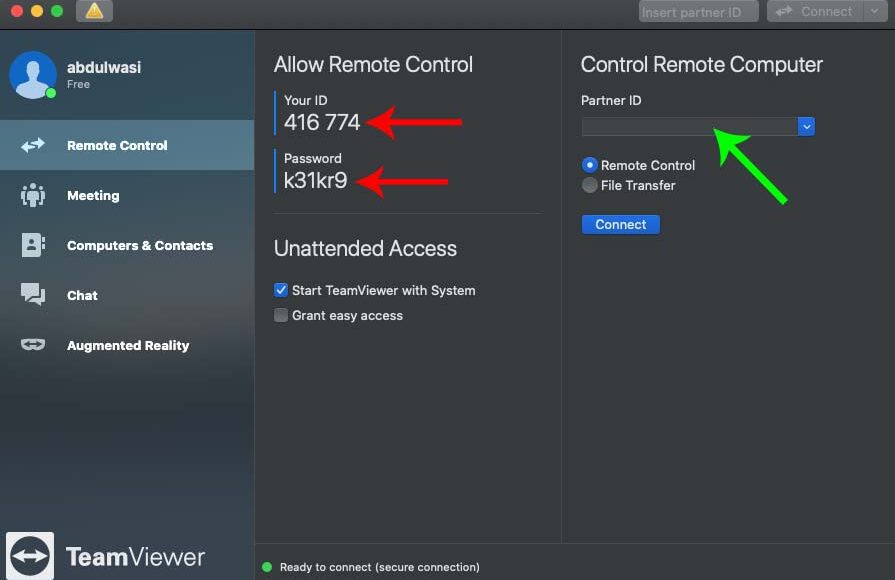Click the Connect button in the title bar
Screen dimensions: 895x580
click(x=815, y=11)
